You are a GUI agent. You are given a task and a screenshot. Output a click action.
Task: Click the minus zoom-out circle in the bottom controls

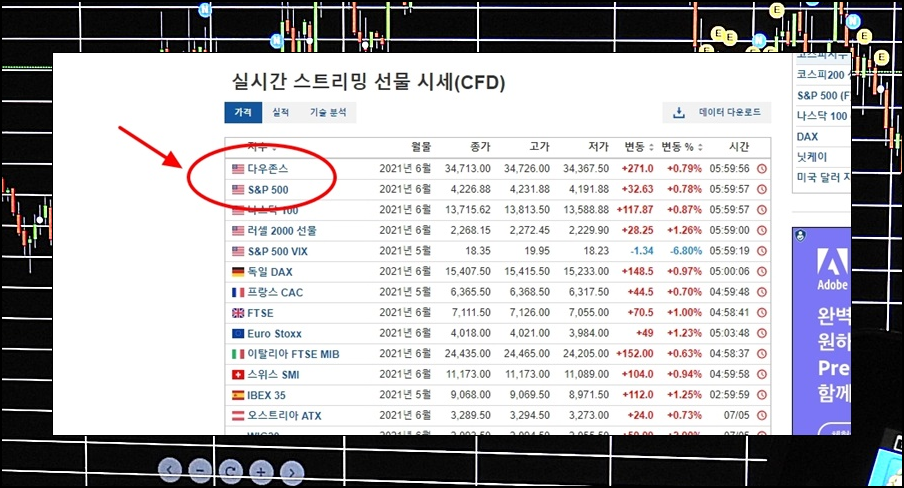tap(200, 471)
